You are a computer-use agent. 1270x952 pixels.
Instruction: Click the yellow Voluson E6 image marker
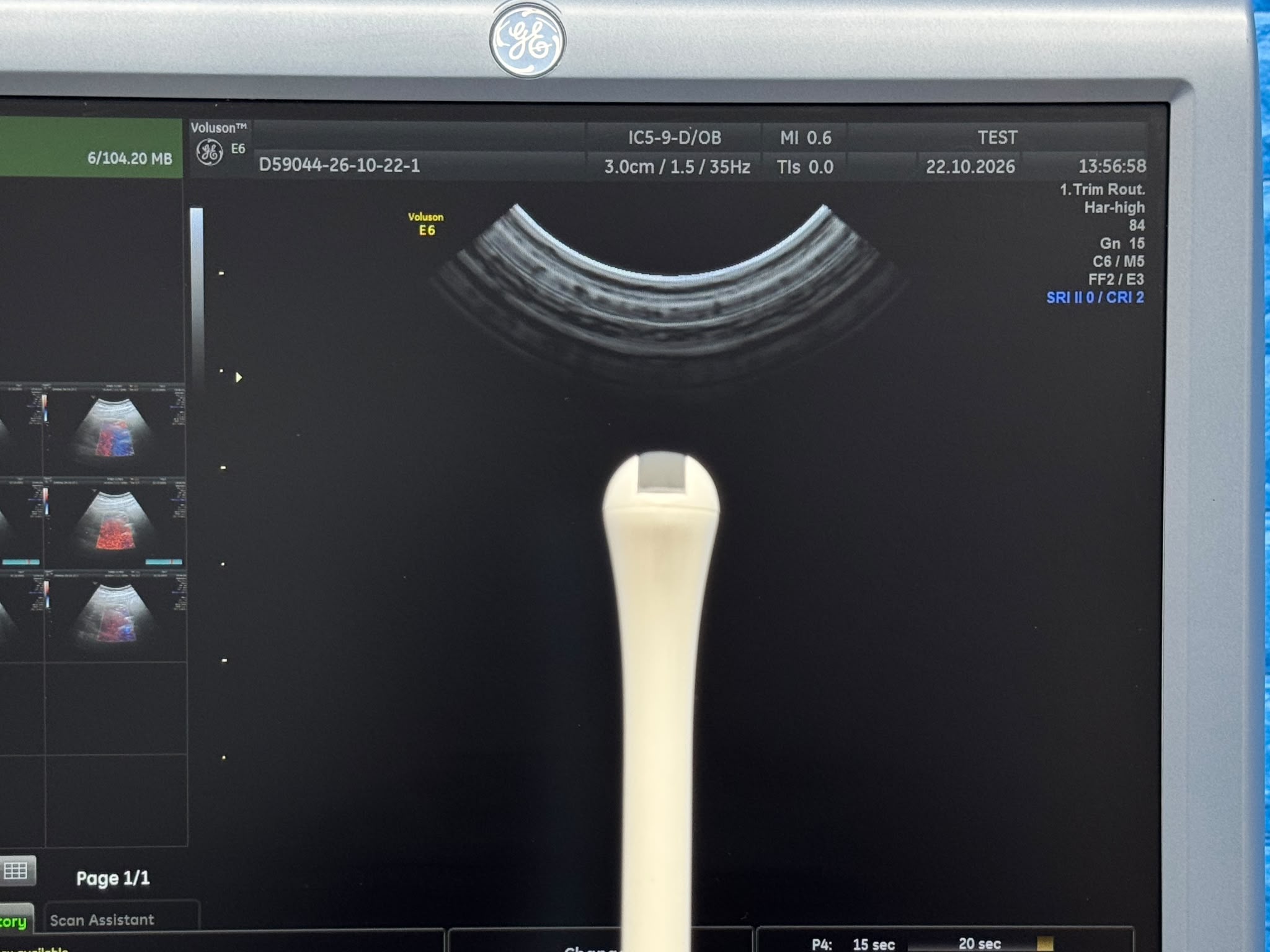pos(426,224)
